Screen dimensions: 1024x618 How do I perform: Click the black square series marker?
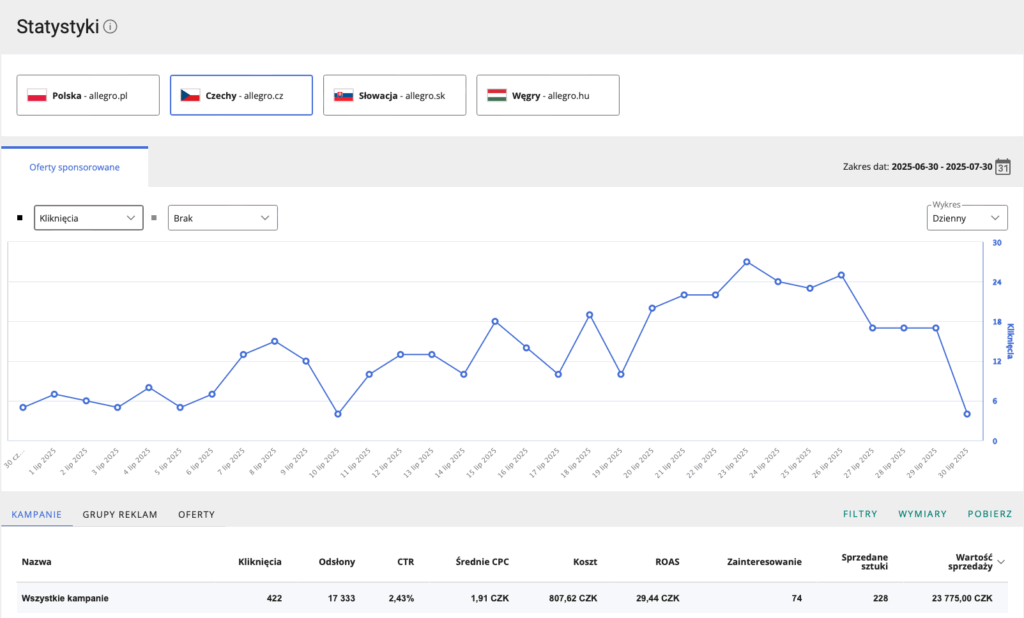click(20, 217)
